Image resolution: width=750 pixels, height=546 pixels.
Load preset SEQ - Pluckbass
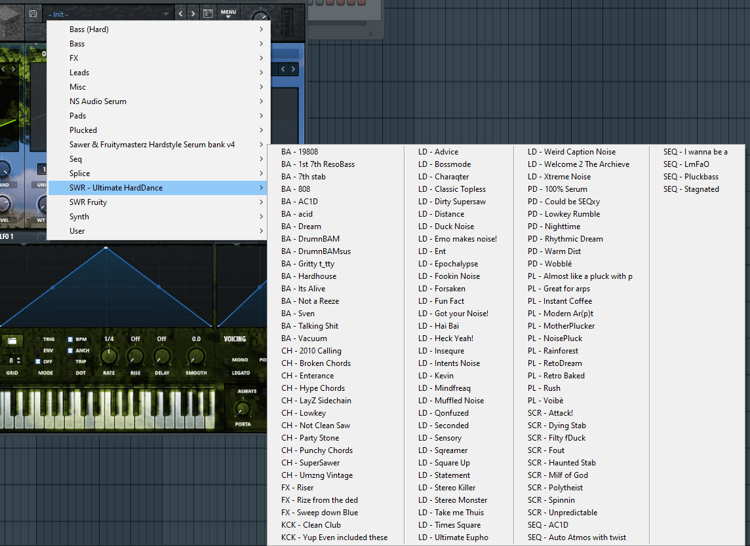pyautogui.click(x=691, y=176)
